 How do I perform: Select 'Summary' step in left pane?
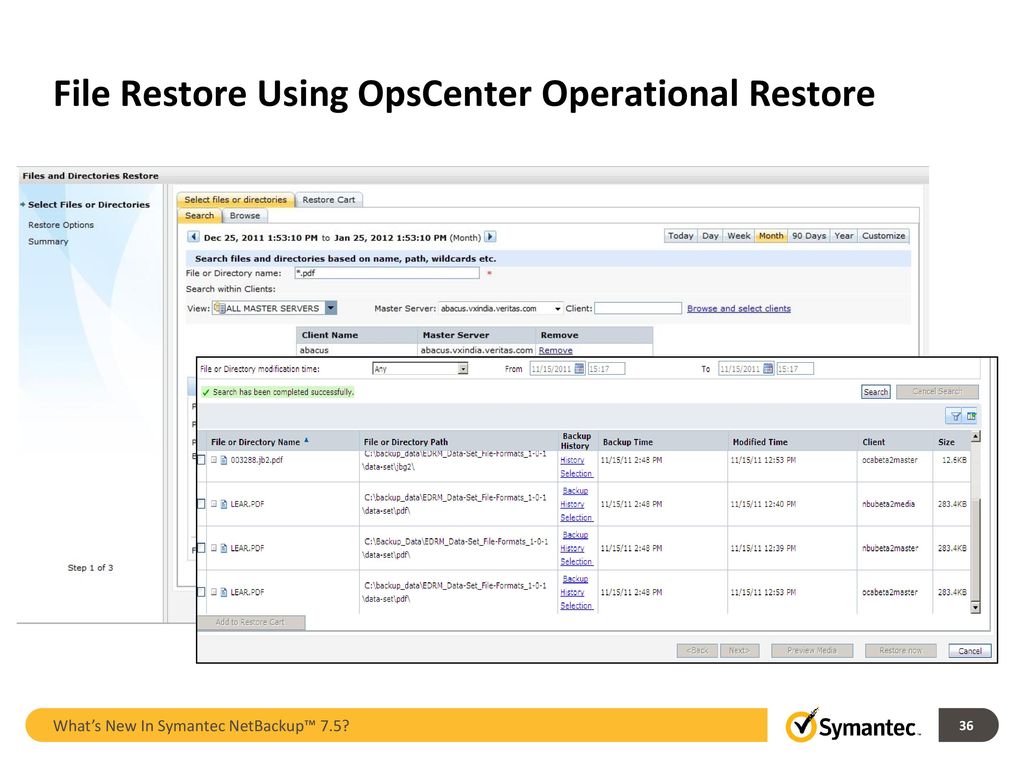(x=48, y=242)
